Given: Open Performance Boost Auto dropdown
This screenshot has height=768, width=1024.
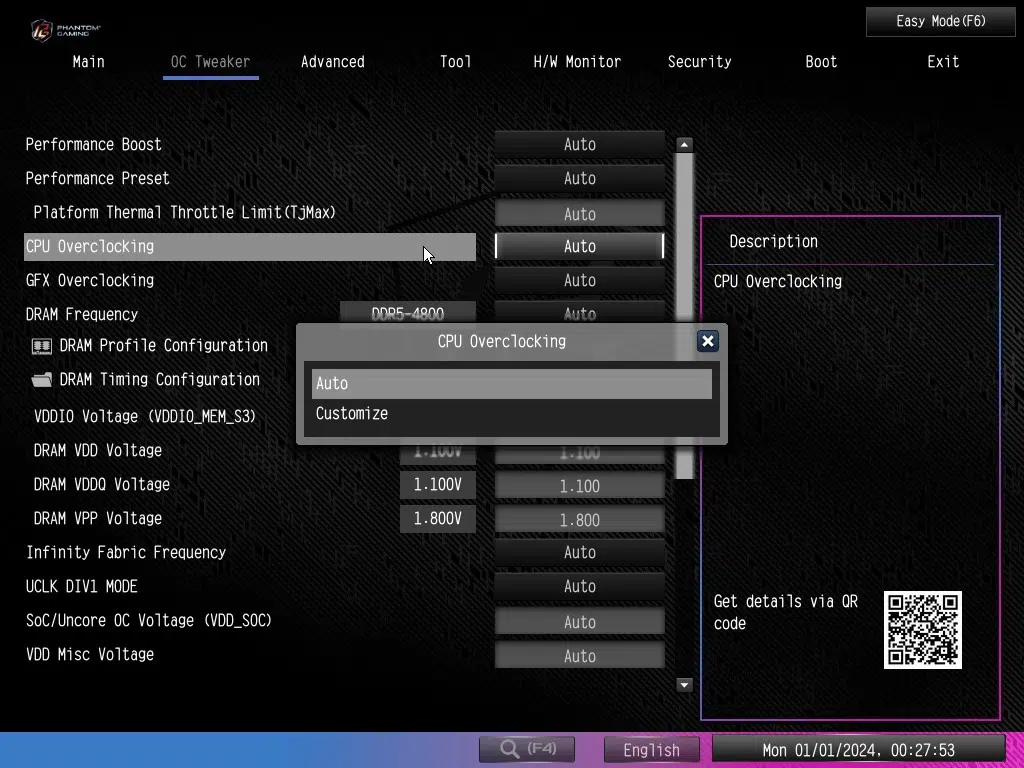Looking at the screenshot, I should (x=579, y=145).
